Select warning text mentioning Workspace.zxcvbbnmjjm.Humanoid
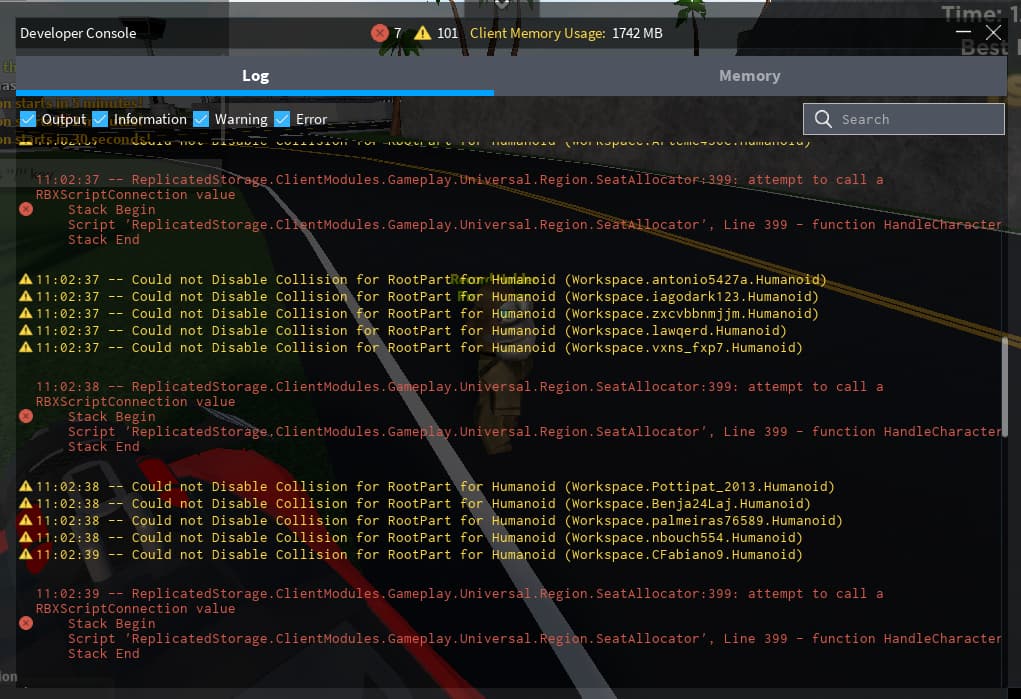This screenshot has width=1021, height=699. 427,313
